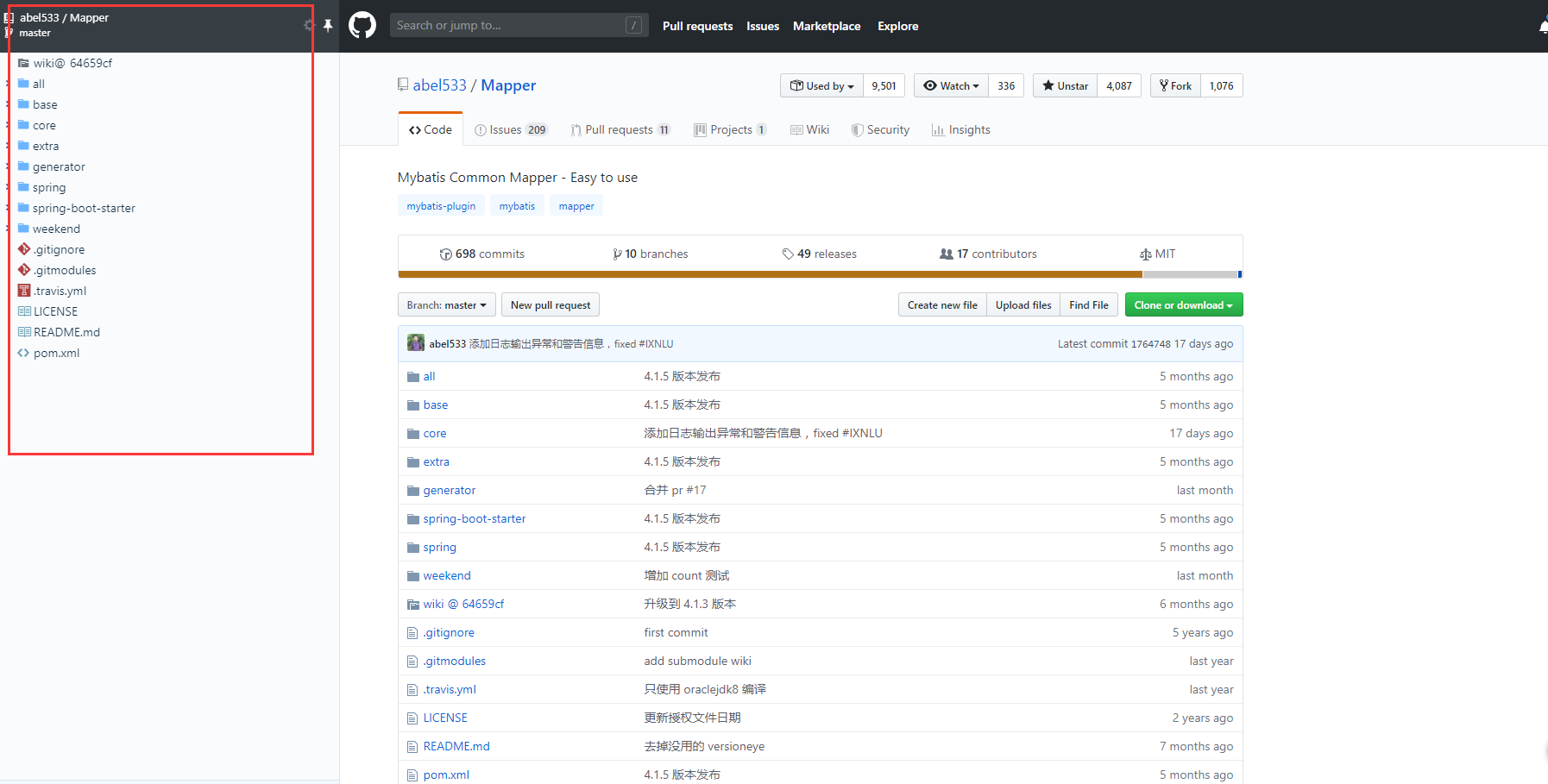This screenshot has height=784, width=1548.
Task: Click the folder icon beside 'all' in file list
Action: point(412,377)
